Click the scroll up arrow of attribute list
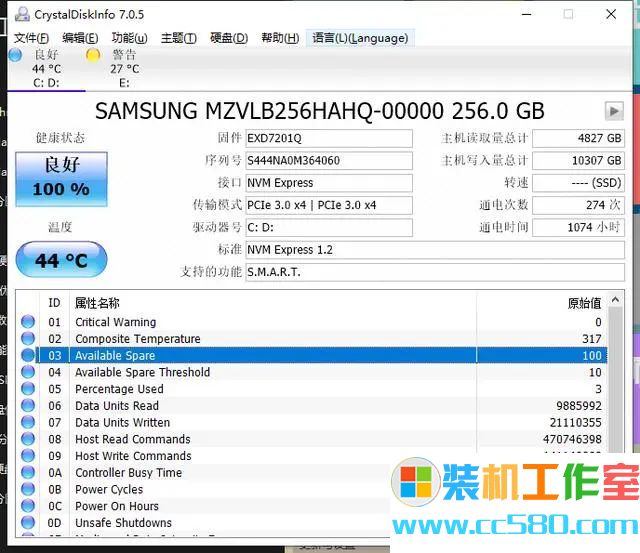640x553 pixels. [616, 300]
